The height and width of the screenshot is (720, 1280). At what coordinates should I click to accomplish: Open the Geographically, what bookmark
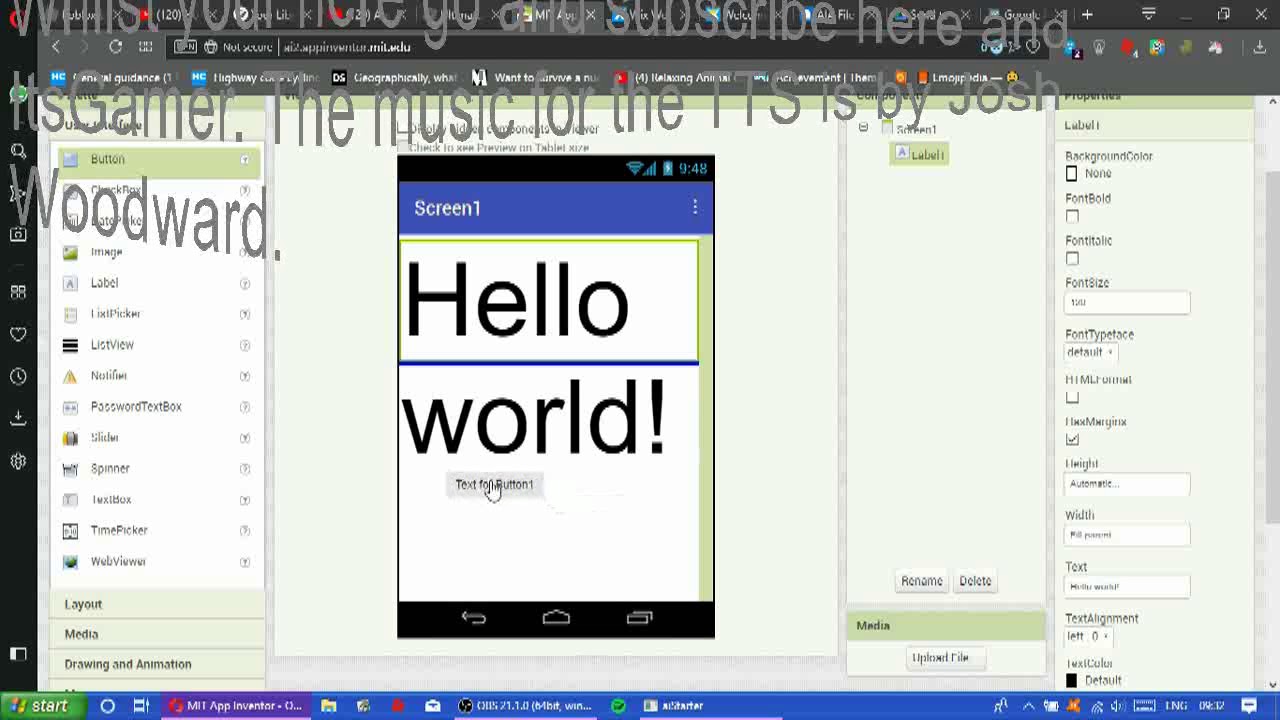[x=395, y=77]
